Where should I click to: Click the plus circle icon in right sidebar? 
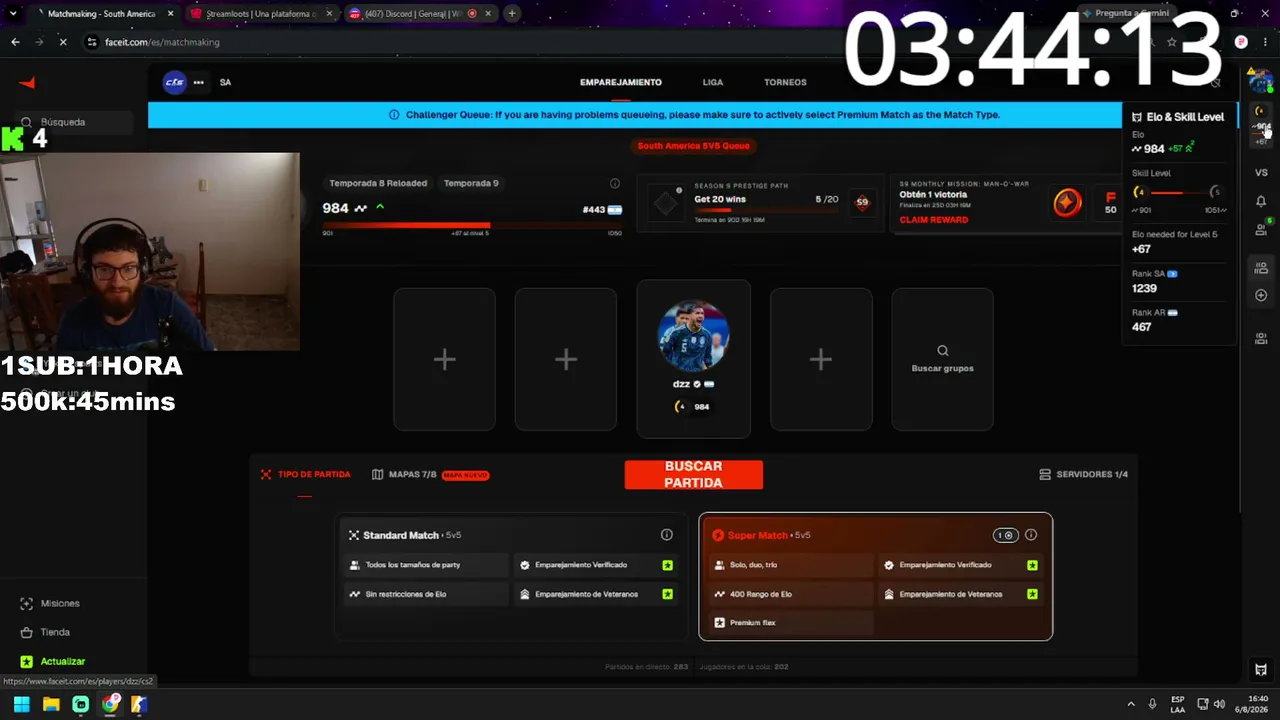[1261, 296]
